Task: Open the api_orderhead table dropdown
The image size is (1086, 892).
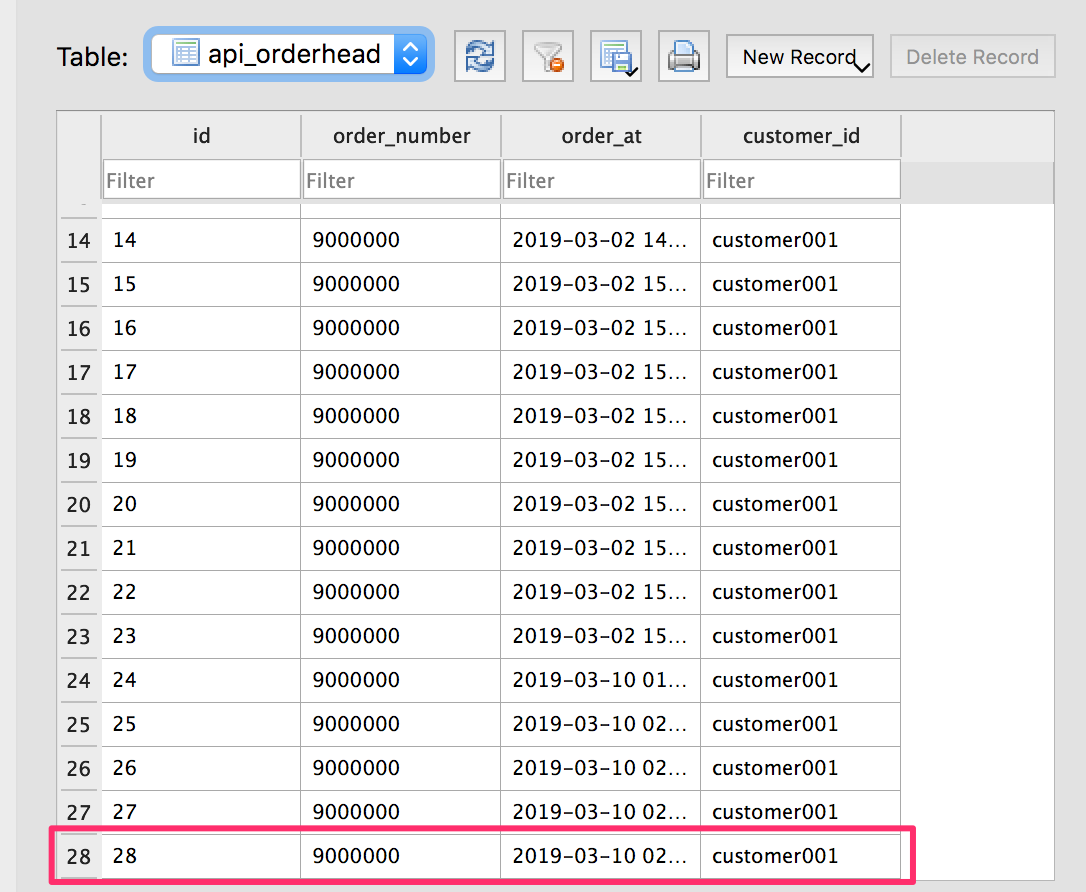Action: [x=289, y=54]
